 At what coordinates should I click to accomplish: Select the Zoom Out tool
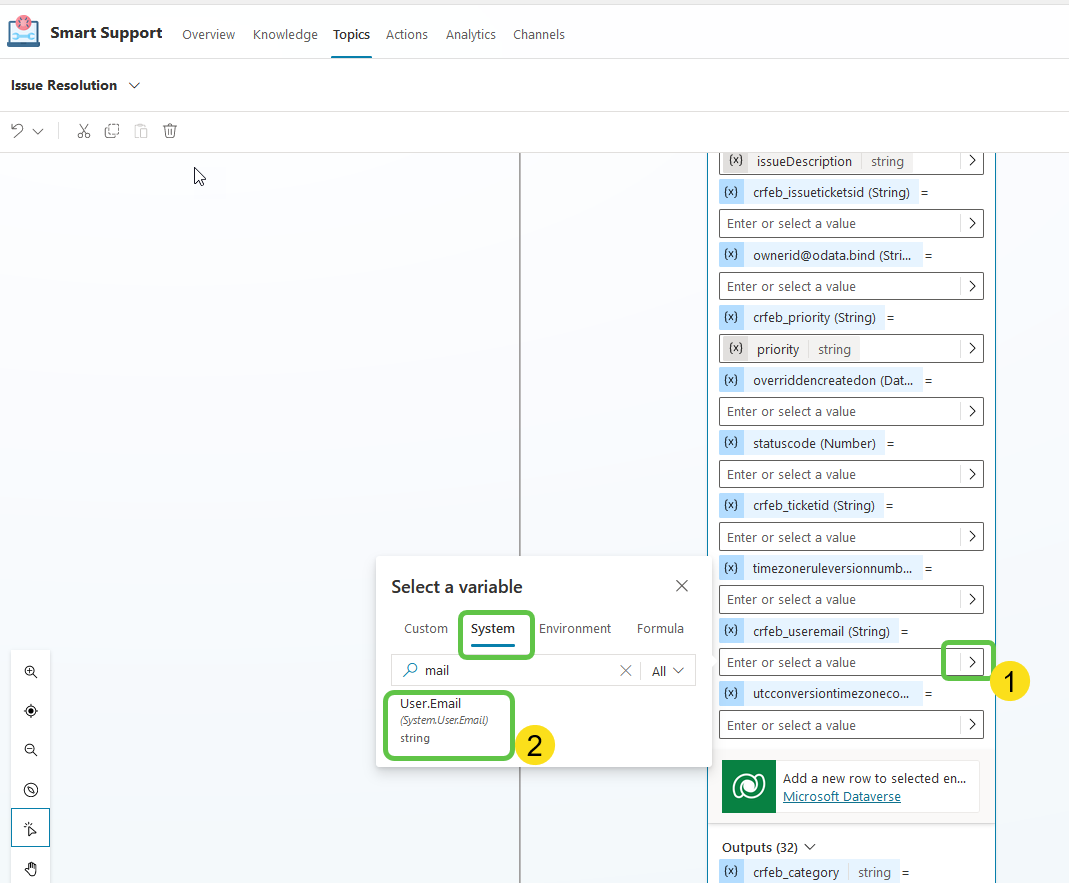pos(30,749)
